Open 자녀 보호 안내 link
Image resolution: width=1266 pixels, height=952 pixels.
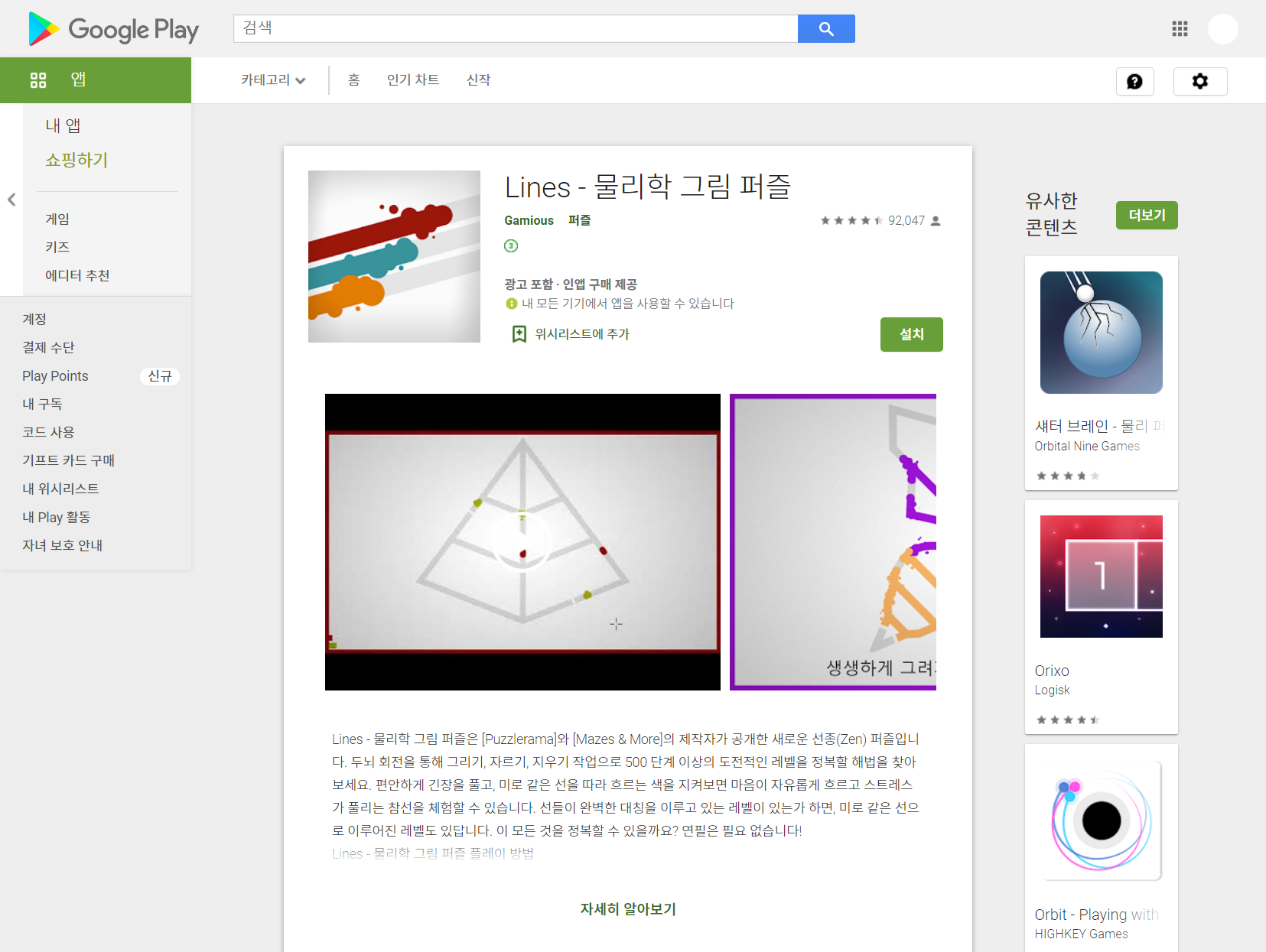(x=62, y=545)
